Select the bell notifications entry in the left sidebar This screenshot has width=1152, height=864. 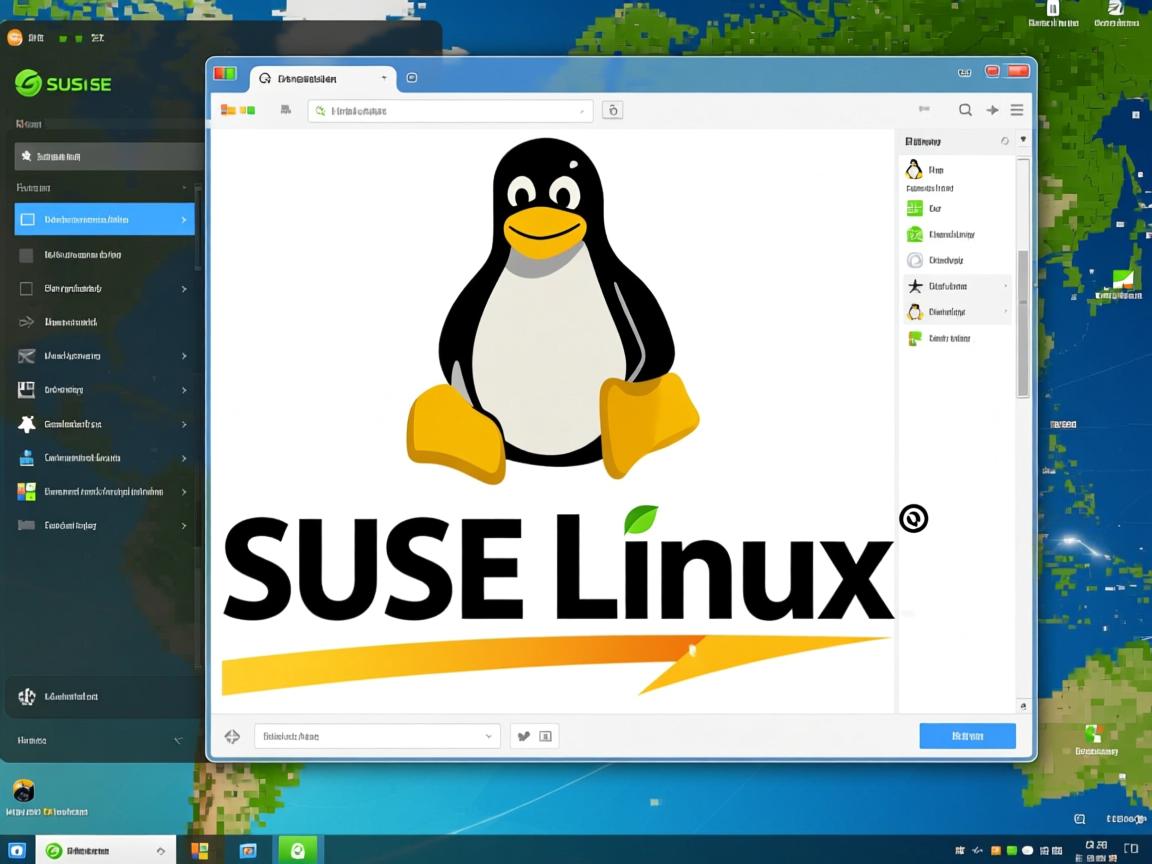[x=27, y=424]
